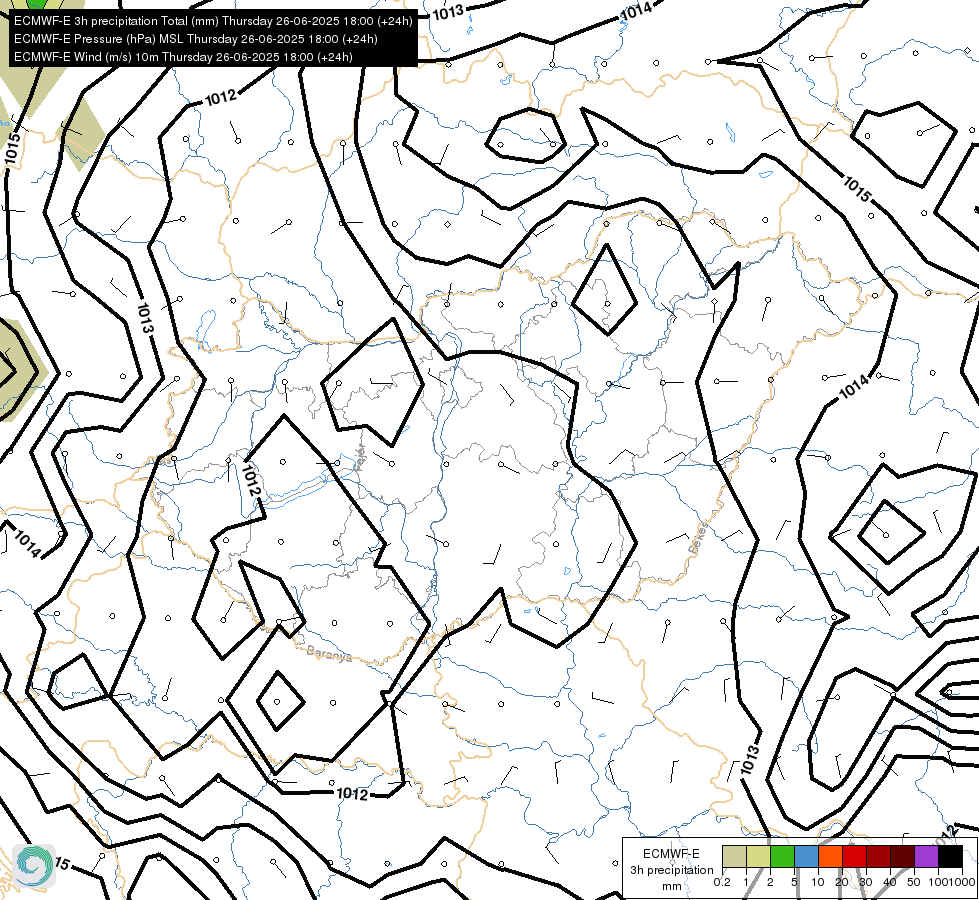The height and width of the screenshot is (900, 979).
Task: Click the 'mm' unit label in legend
Action: 672,886
